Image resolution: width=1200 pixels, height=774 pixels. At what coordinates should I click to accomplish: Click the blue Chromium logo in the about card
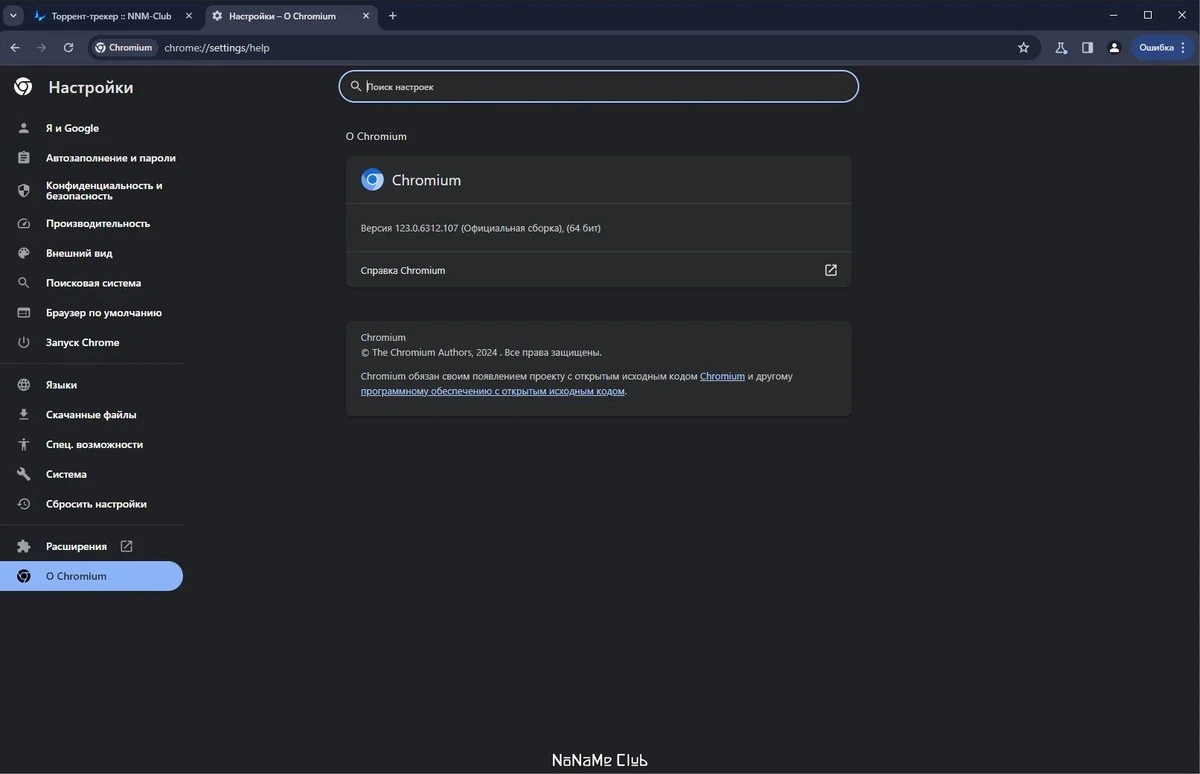(372, 180)
